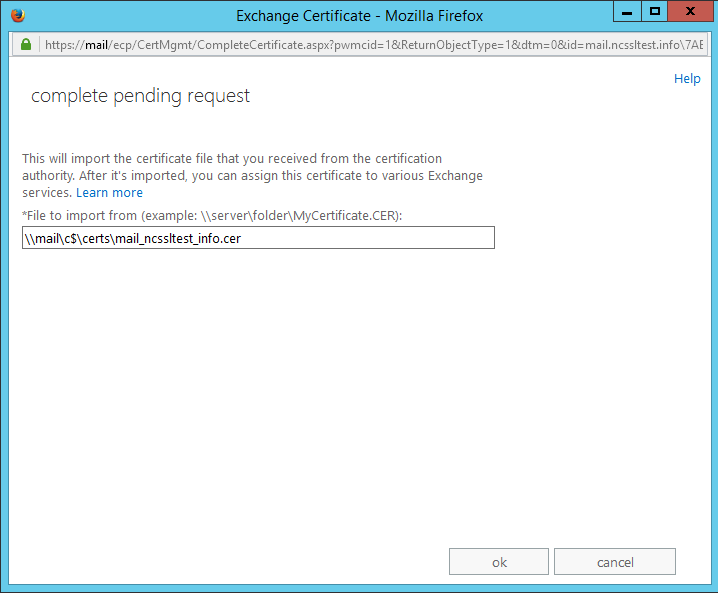Click the truncated end of the URL
Screen dimensions: 718x593
pyautogui.click(x=694, y=45)
